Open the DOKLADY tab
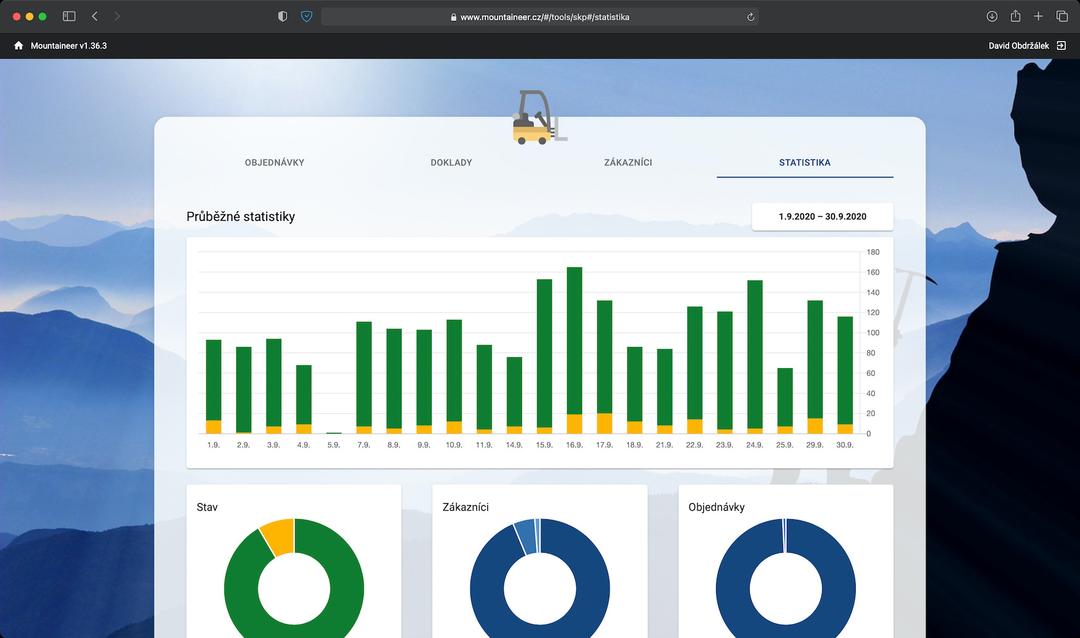 pos(451,163)
